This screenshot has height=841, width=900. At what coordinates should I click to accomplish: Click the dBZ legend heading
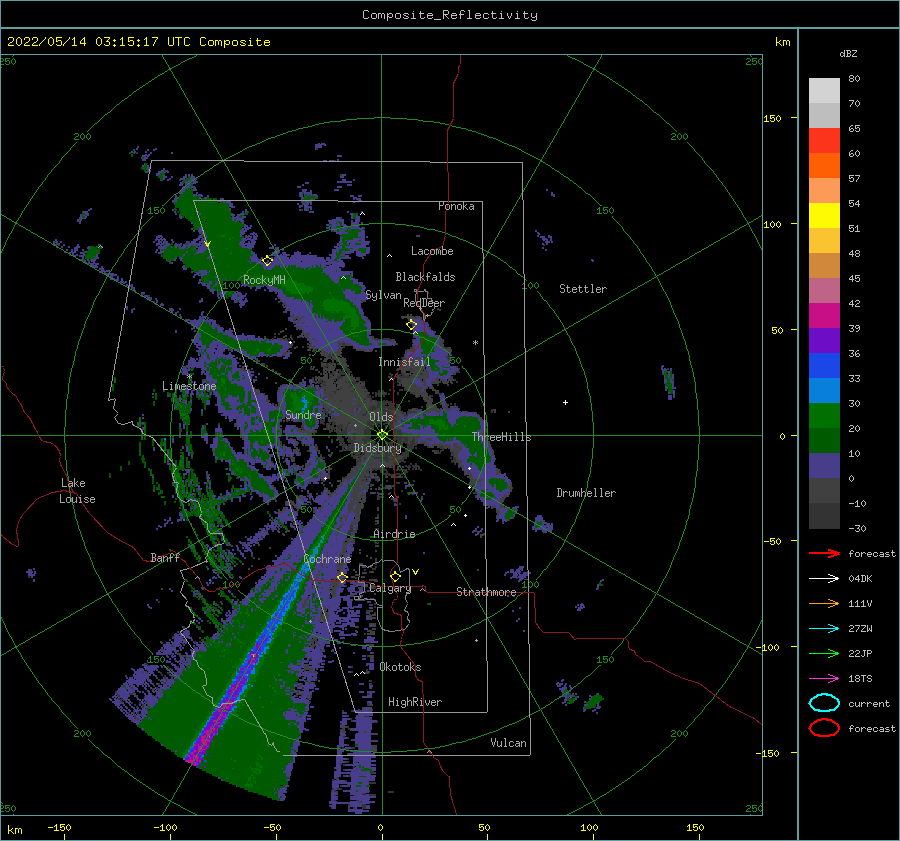(848, 53)
